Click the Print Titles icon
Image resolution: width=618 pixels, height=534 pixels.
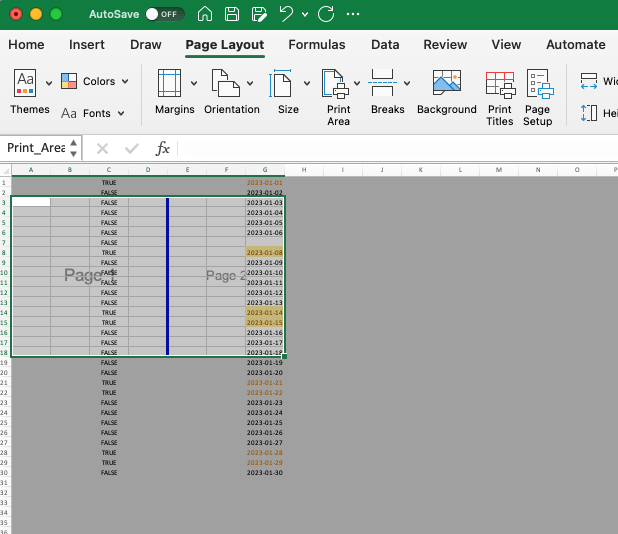501,85
